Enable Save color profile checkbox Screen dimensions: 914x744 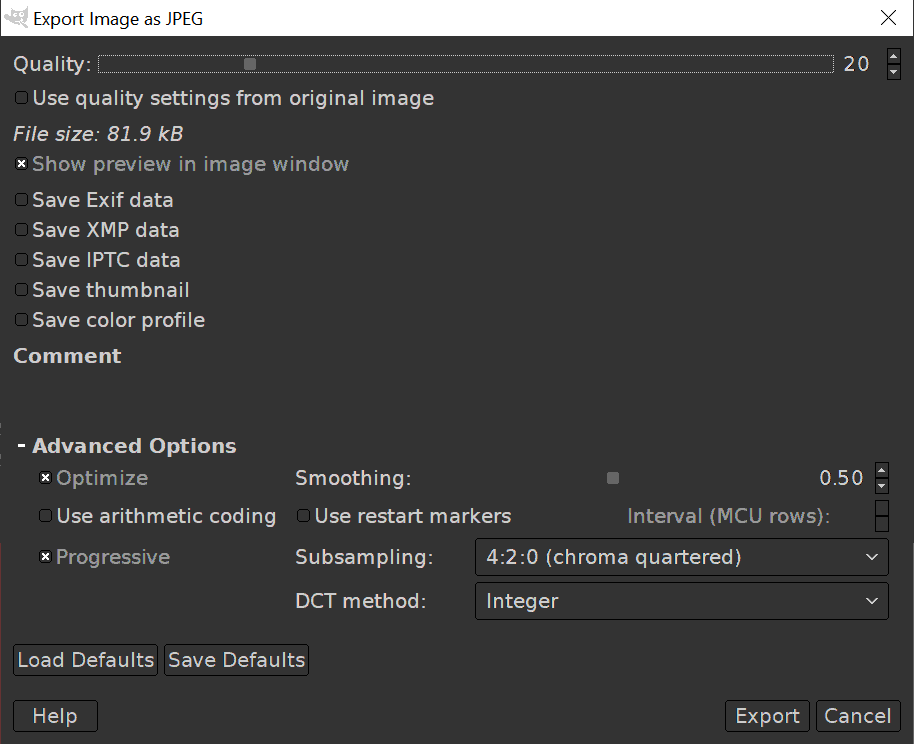coord(22,320)
